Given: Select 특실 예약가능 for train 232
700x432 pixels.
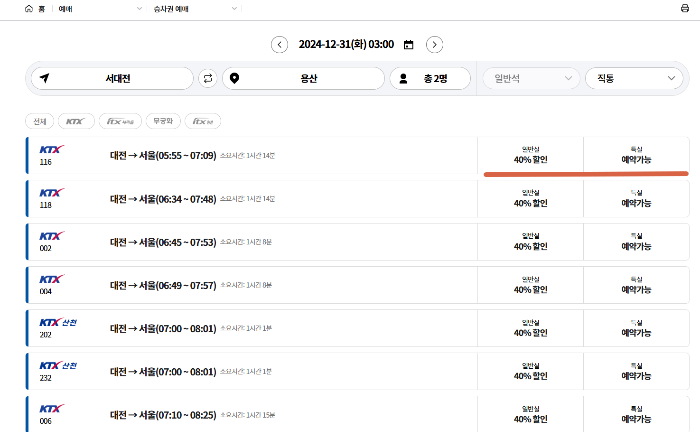Looking at the screenshot, I should point(636,372).
